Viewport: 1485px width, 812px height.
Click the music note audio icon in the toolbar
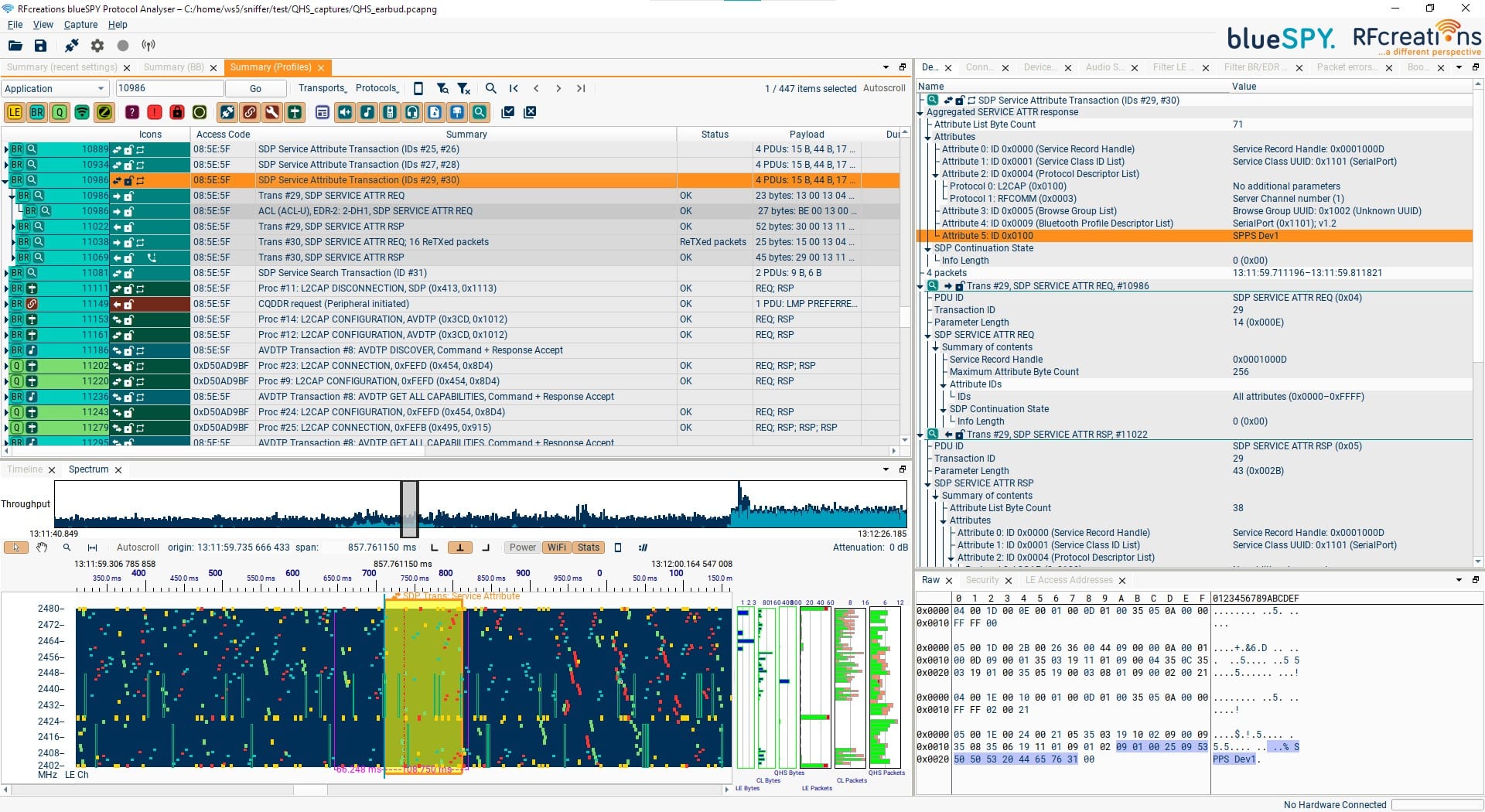[367, 112]
